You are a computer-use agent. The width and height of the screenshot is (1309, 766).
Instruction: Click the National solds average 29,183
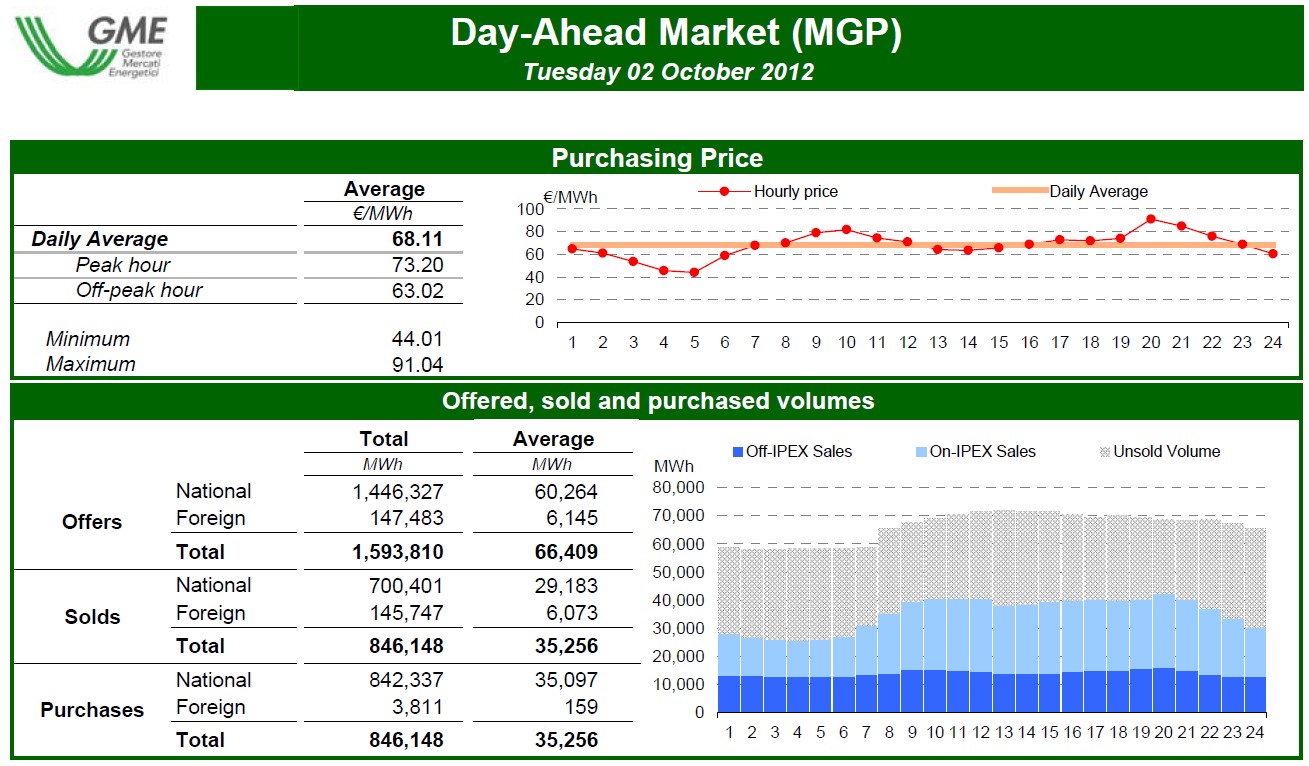pos(567,585)
